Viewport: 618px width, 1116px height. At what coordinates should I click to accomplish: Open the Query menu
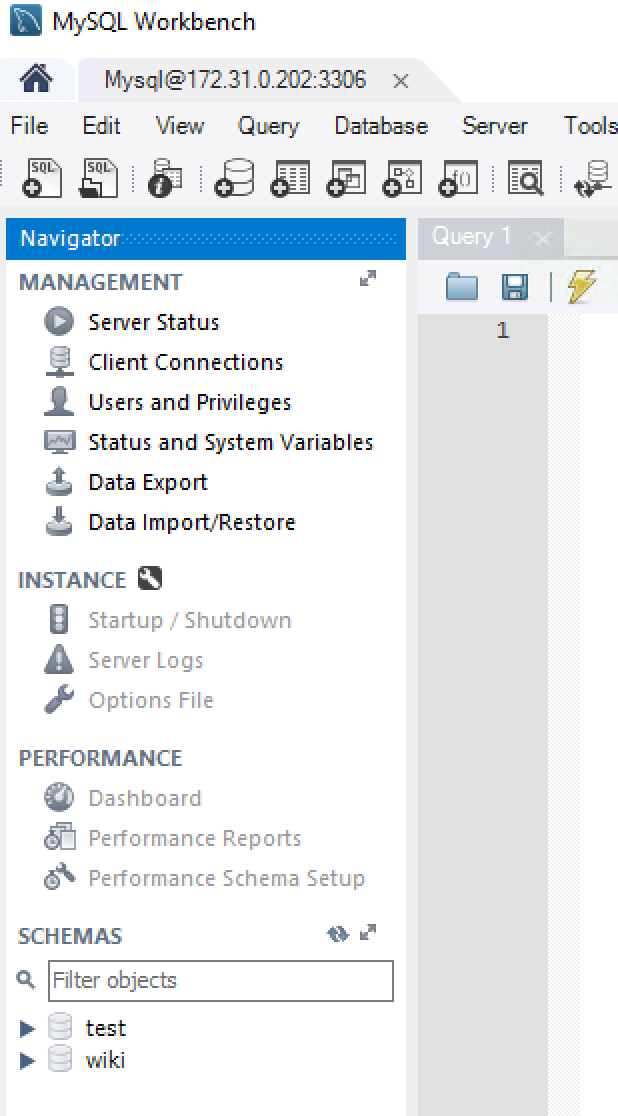(268, 126)
